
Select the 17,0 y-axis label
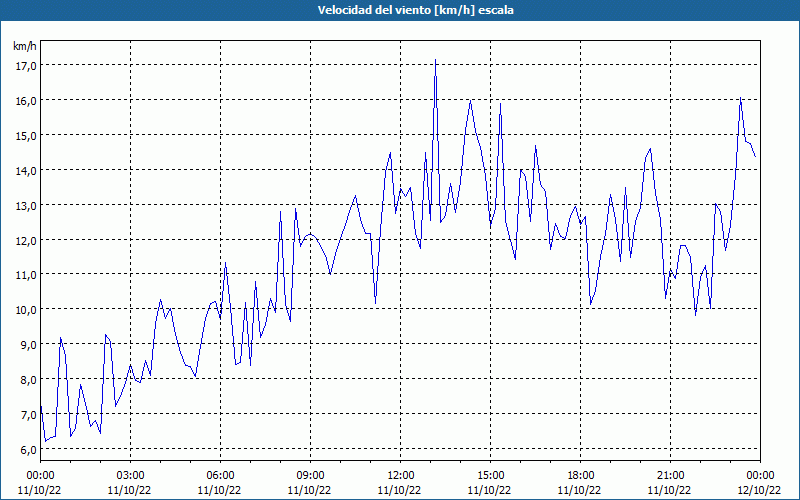(x=26, y=66)
